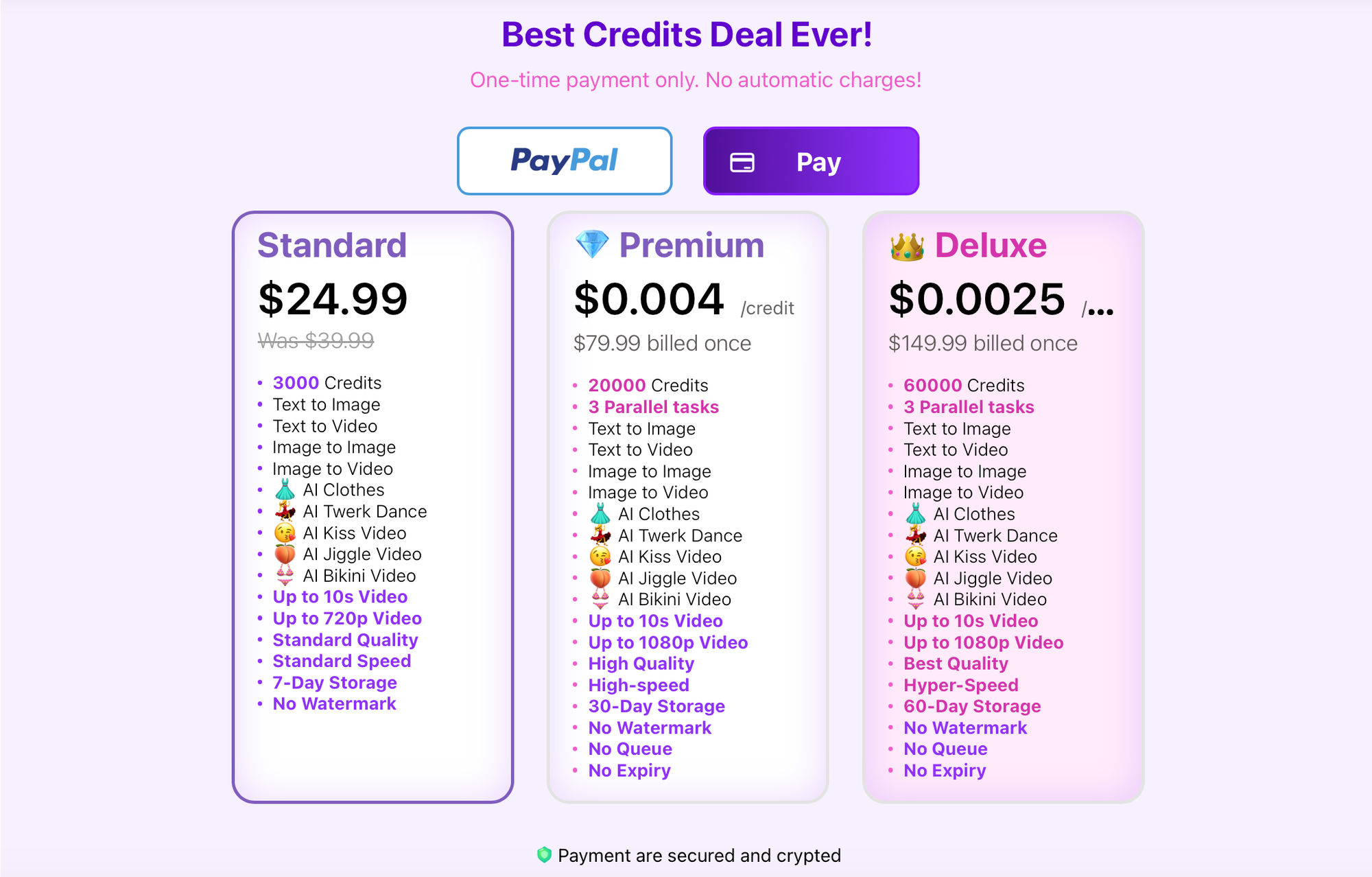Click the kiss emoji in Premium plan
1372x877 pixels.
pyautogui.click(x=600, y=557)
